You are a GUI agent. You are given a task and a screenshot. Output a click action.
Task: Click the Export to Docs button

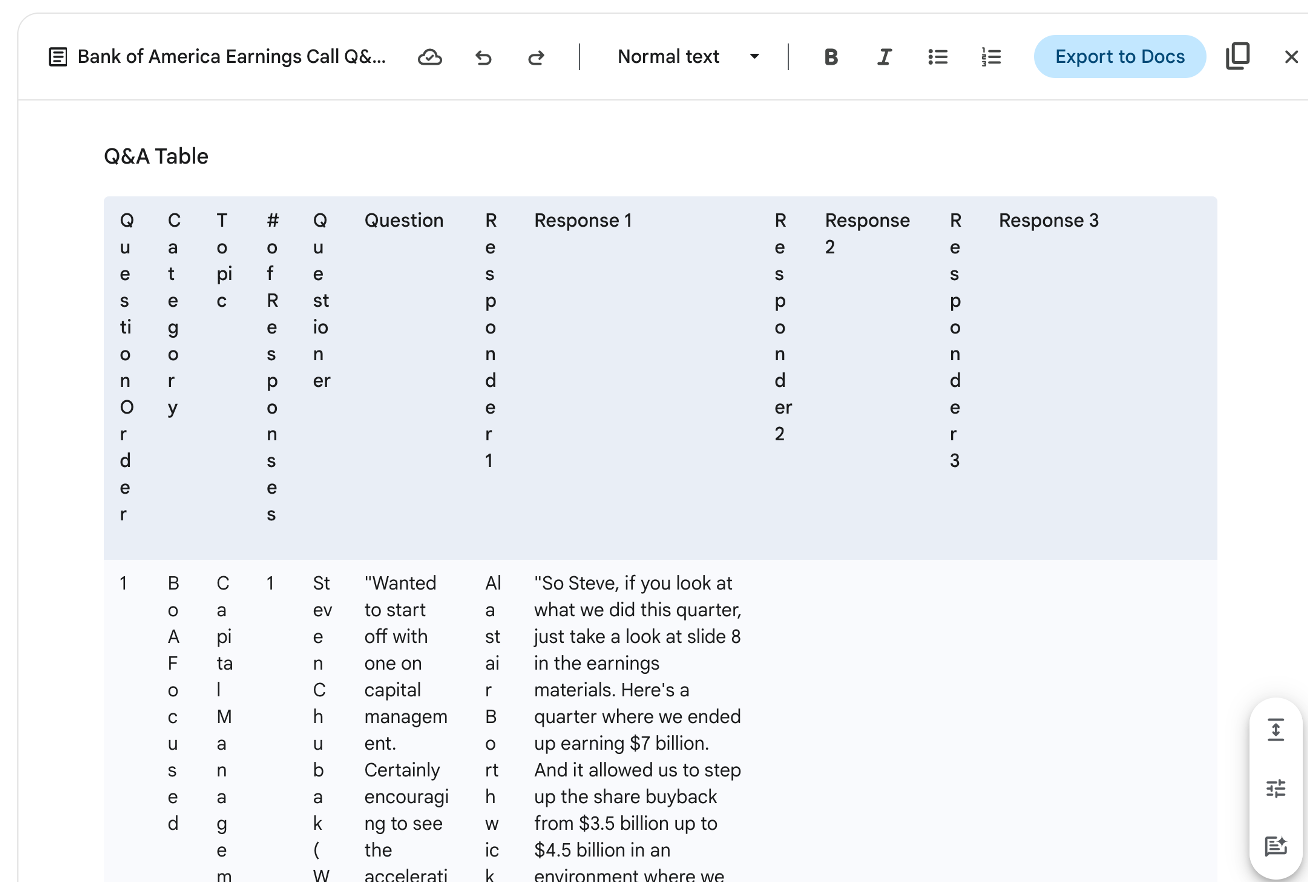pyautogui.click(x=1120, y=57)
